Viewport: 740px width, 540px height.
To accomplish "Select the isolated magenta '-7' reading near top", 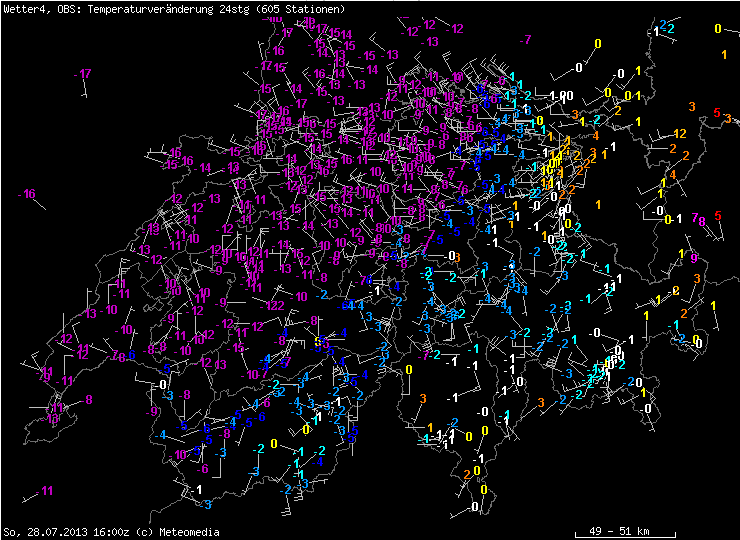I will click(x=526, y=39).
